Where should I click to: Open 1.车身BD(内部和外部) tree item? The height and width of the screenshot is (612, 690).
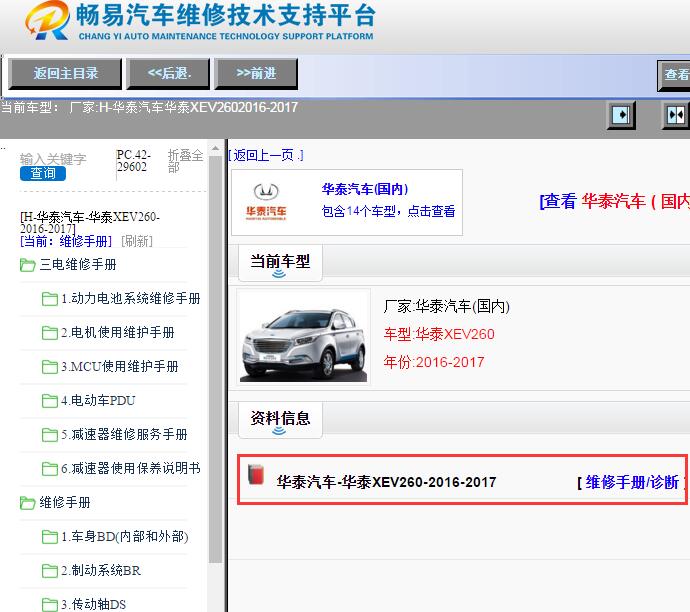(125, 536)
